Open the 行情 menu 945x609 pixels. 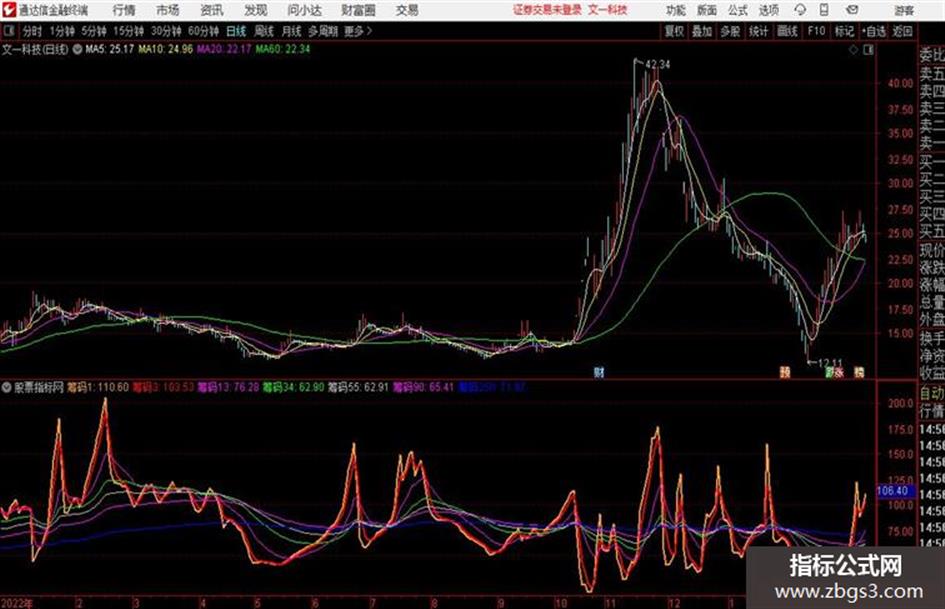pos(124,10)
